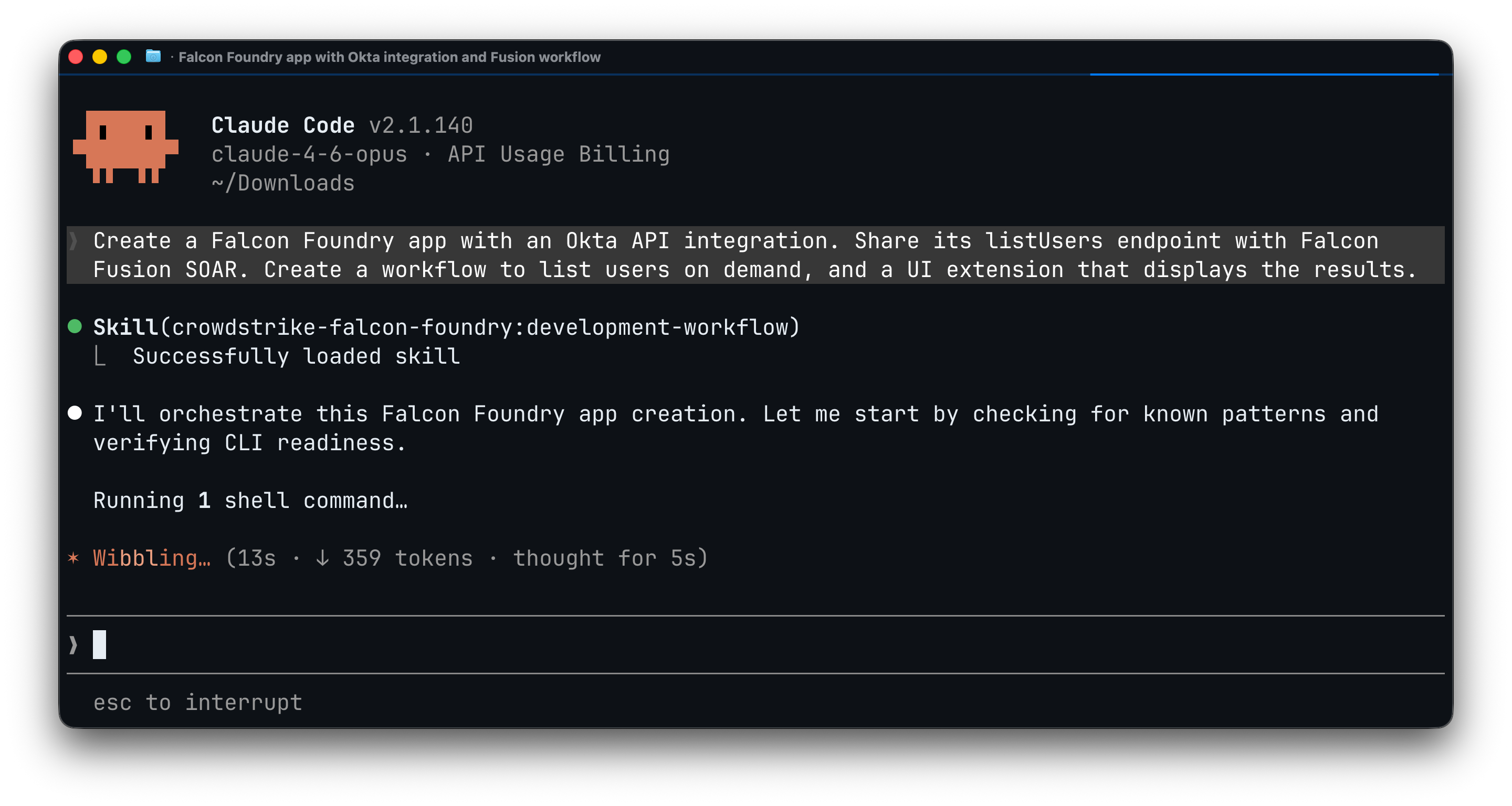Click the green maximize window button
1512x806 pixels.
click(x=124, y=57)
